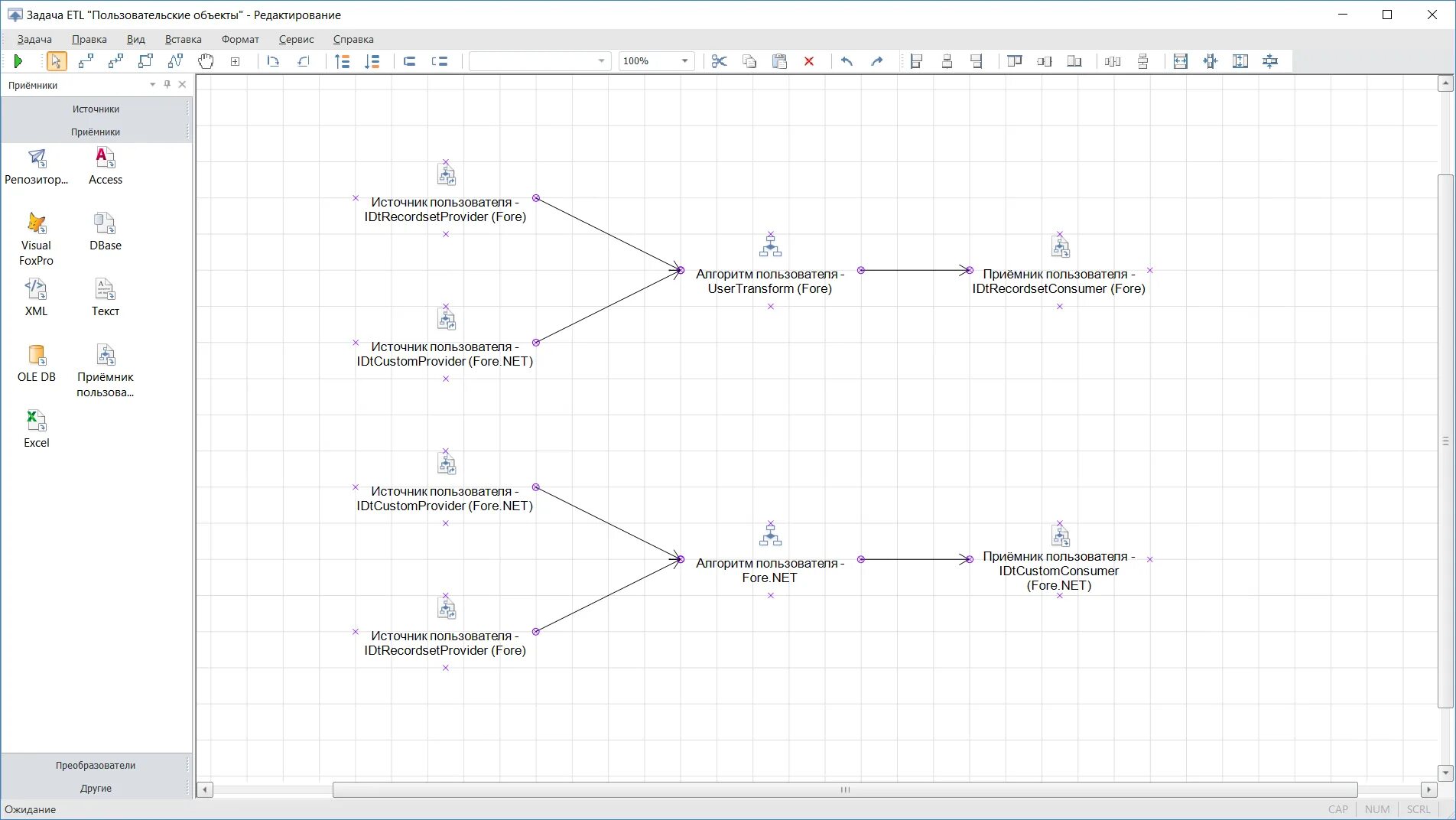Rotate the object counterclockwise
Viewport: 1456px width, 820px height.
coord(304,61)
